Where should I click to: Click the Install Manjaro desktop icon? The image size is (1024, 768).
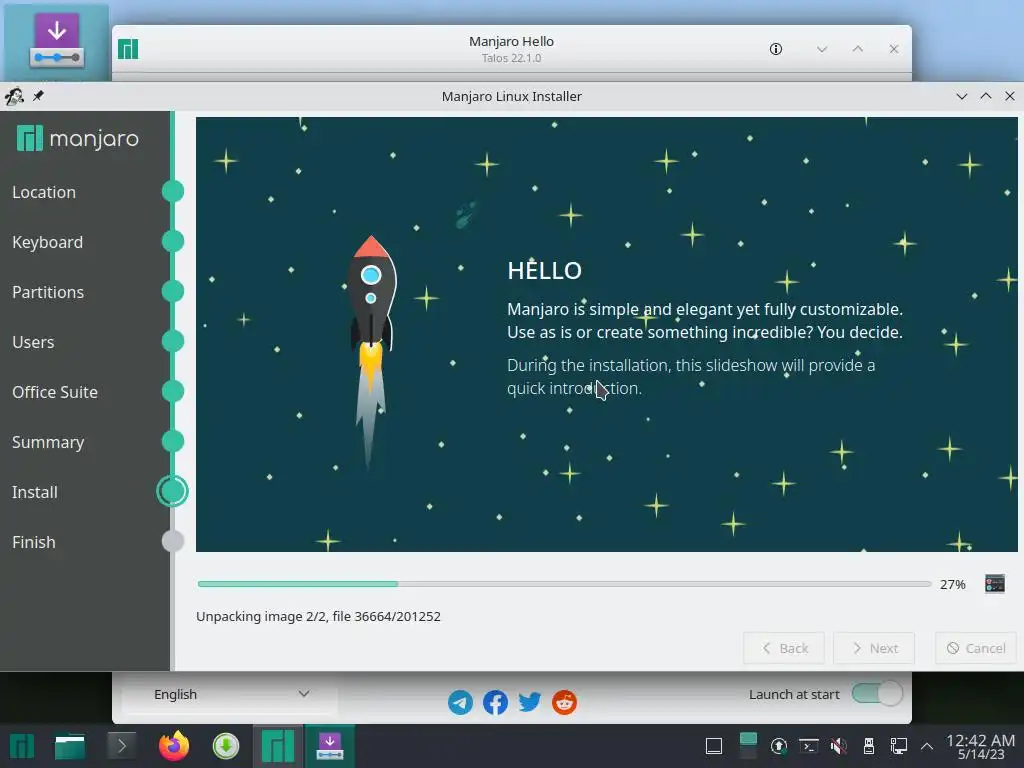pyautogui.click(x=57, y=42)
